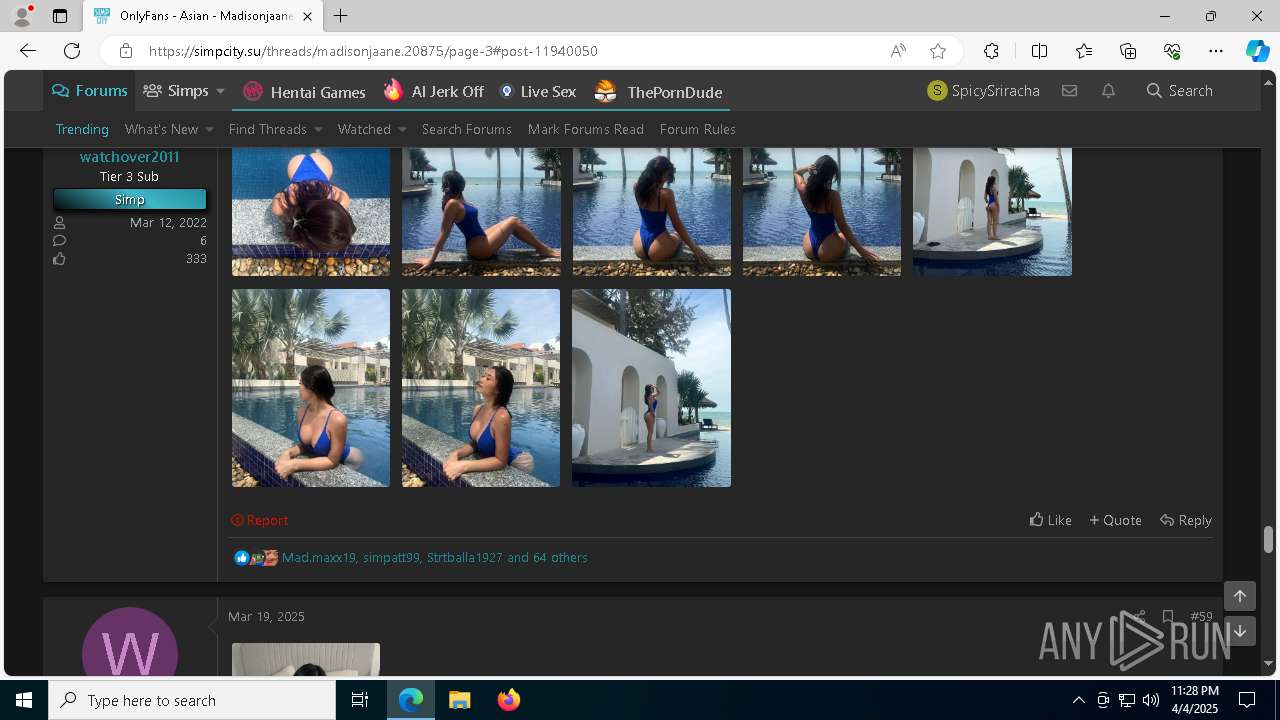The height and width of the screenshot is (720, 1280).
Task: Open the Tab actions menu
Action: tap(60, 16)
